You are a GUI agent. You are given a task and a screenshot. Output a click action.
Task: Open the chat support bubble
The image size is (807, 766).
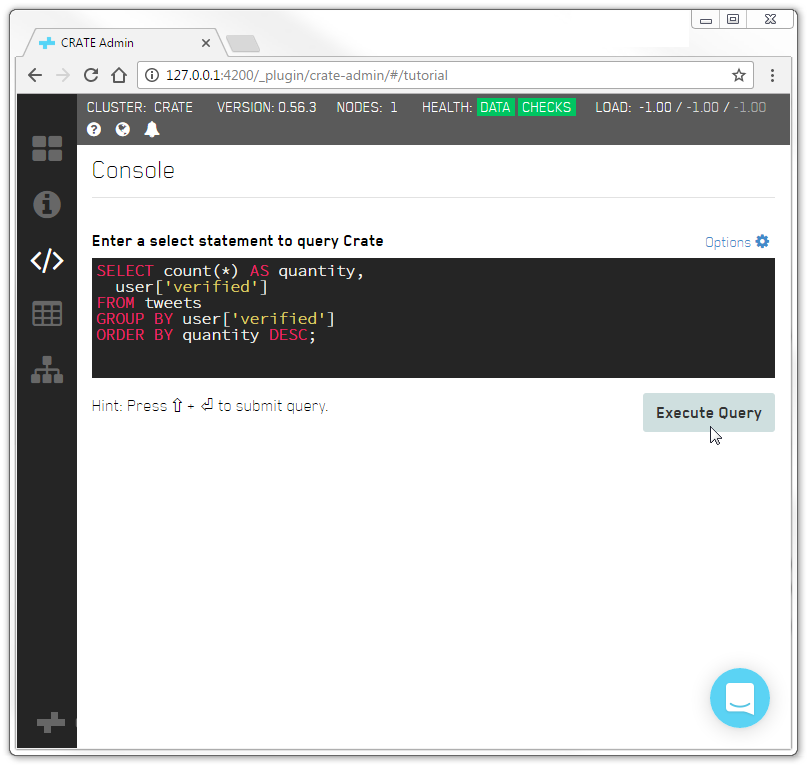[740, 698]
